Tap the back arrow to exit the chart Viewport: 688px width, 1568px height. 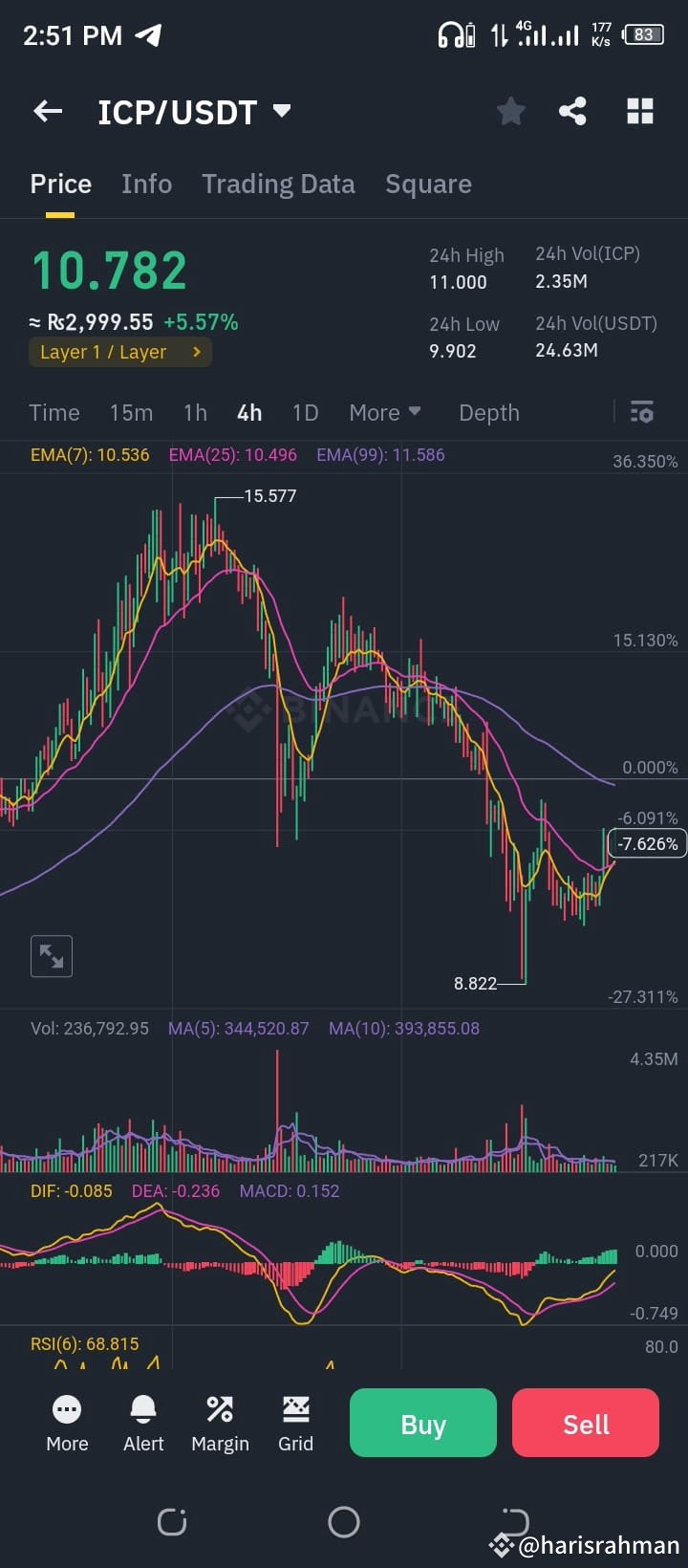click(x=47, y=111)
